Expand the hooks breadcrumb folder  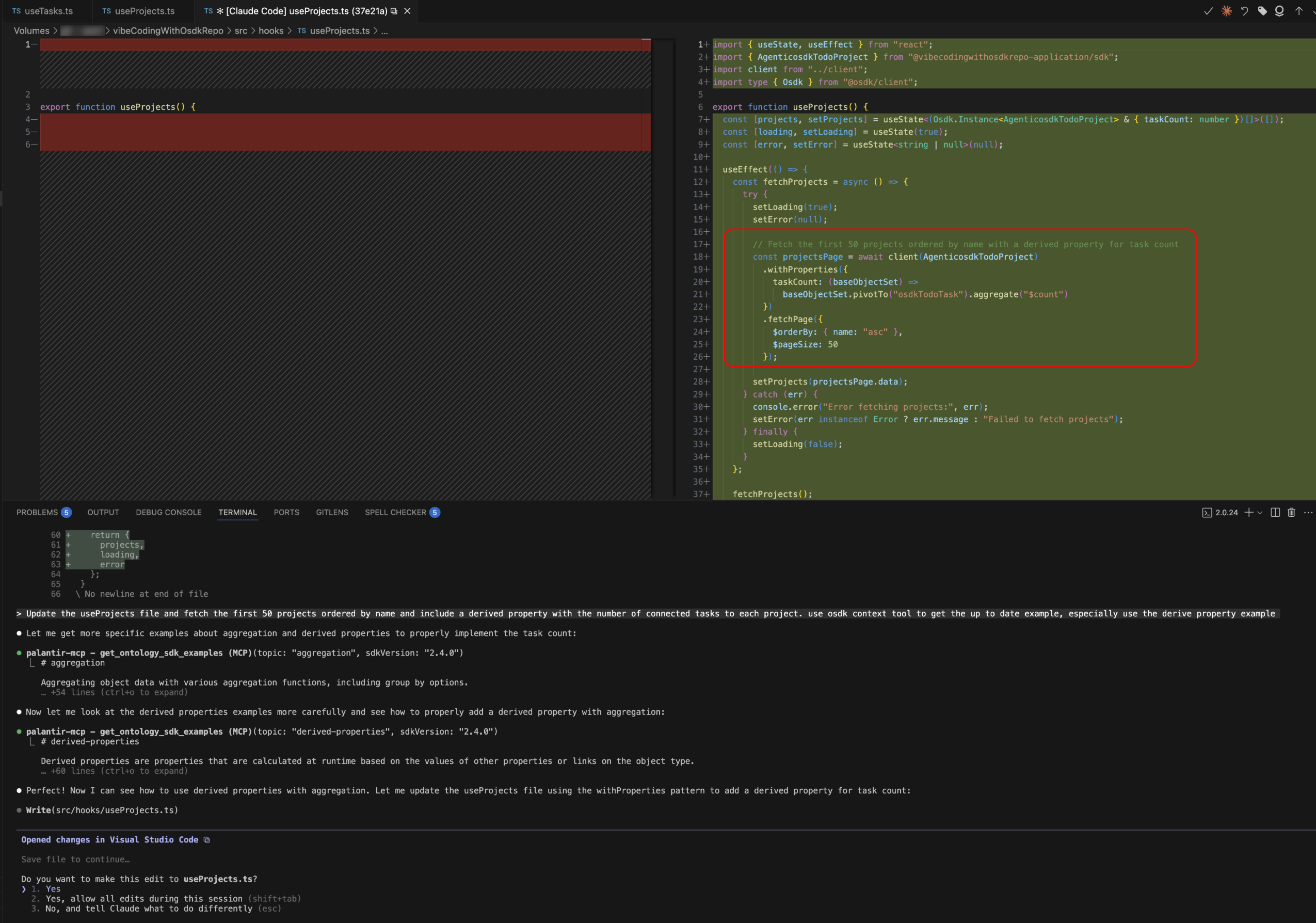(270, 31)
